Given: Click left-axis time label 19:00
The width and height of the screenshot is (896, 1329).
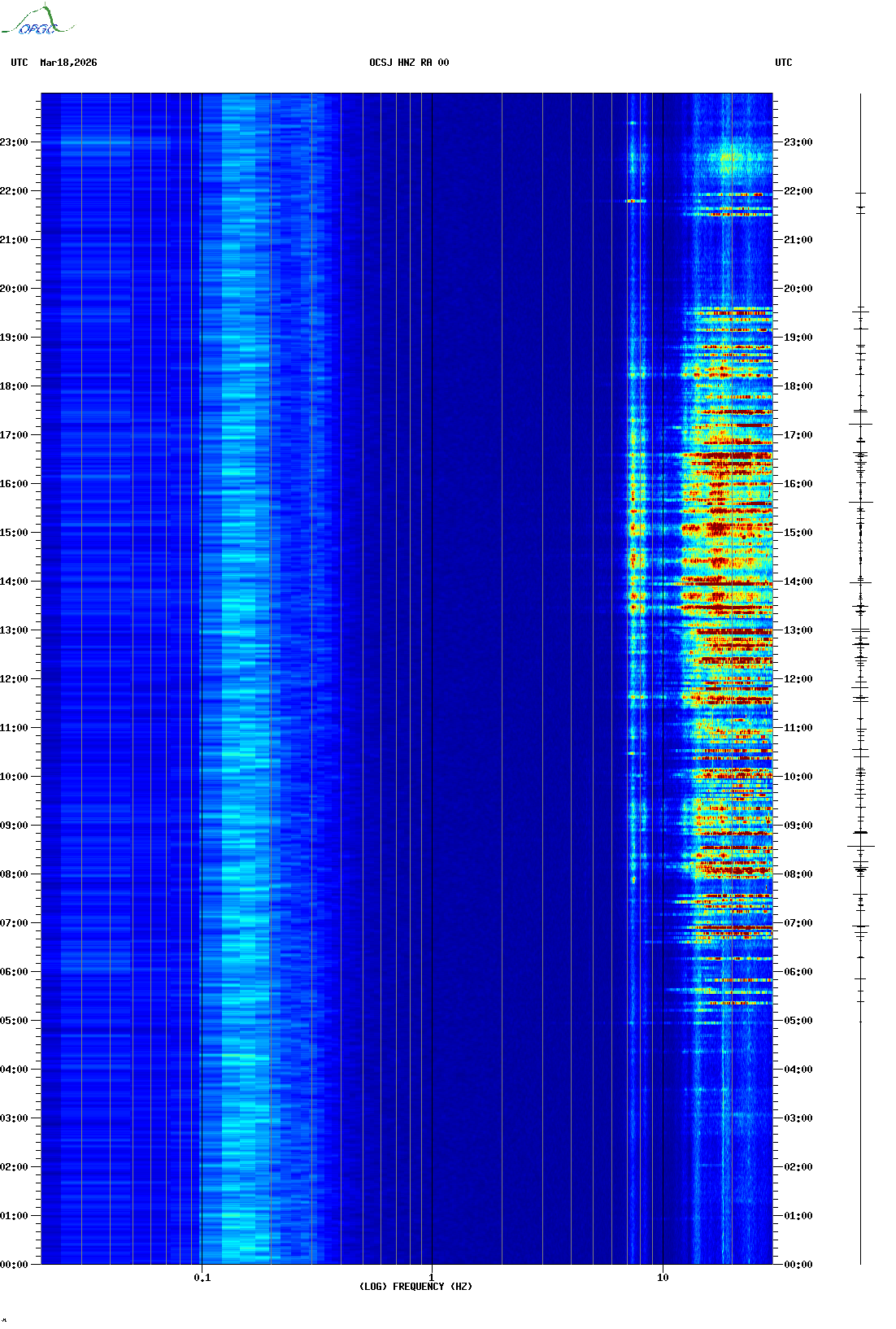Looking at the screenshot, I should click(x=14, y=338).
